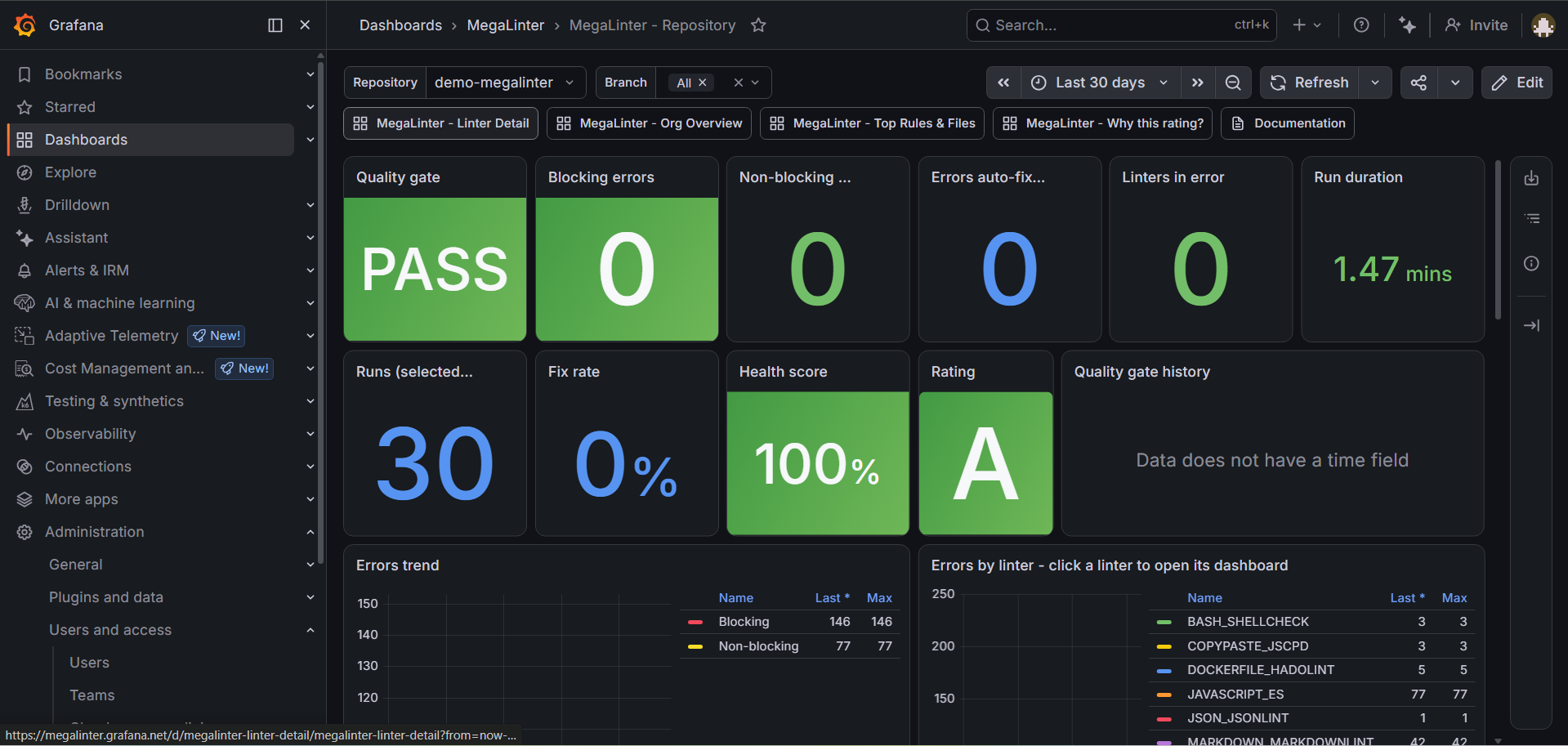Click the Search input field
This screenshot has width=1568, height=746.
click(x=1122, y=25)
